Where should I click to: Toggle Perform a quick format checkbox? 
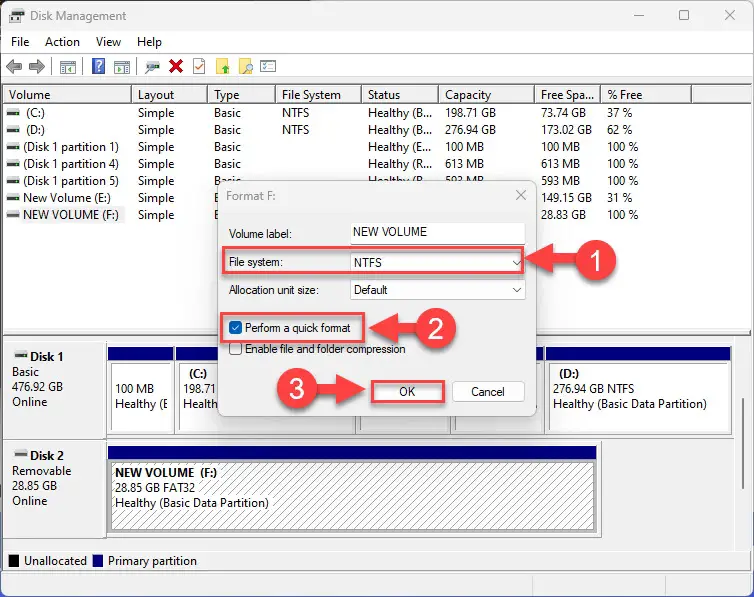(x=235, y=328)
